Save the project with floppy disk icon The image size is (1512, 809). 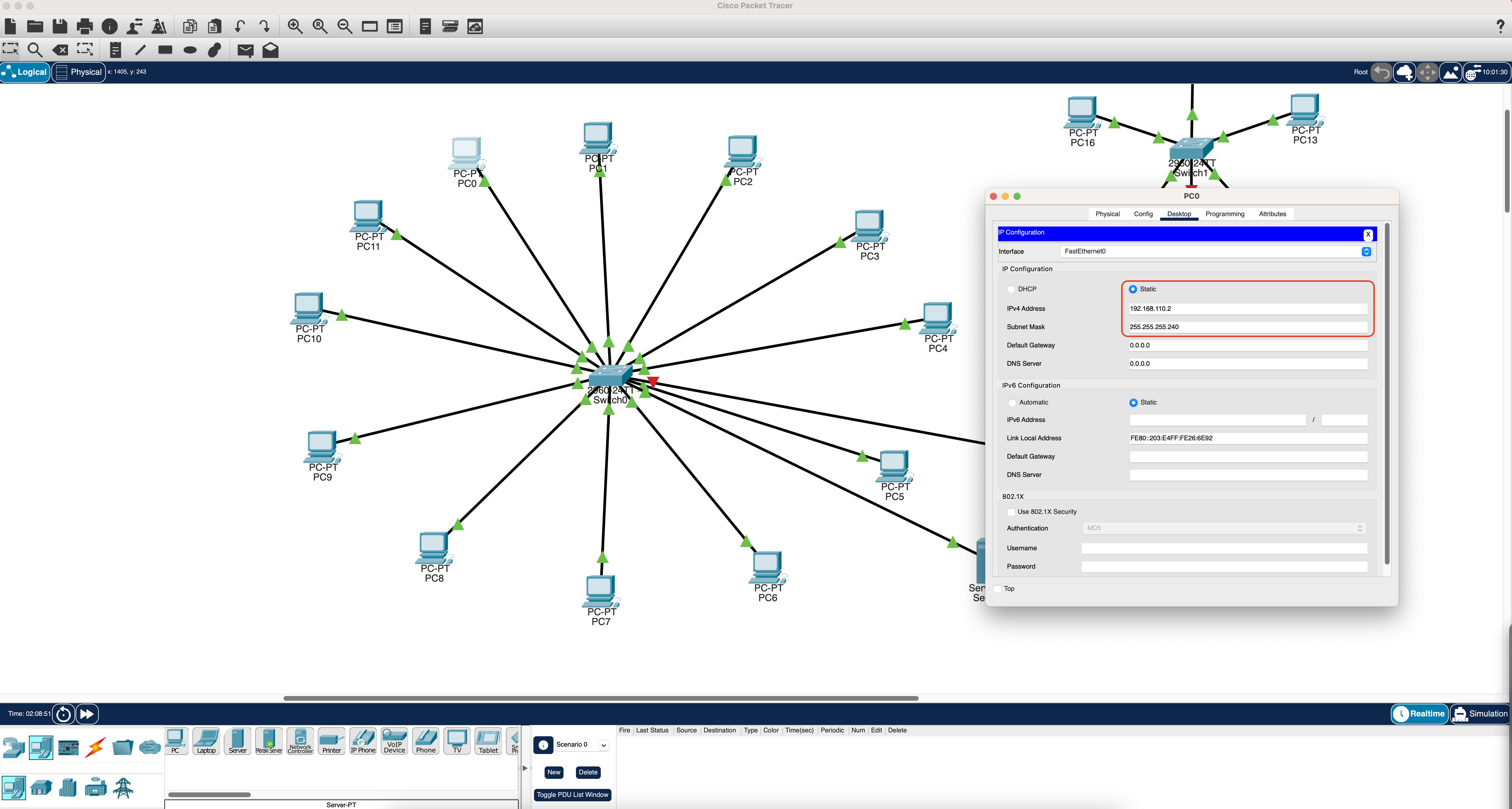click(60, 26)
